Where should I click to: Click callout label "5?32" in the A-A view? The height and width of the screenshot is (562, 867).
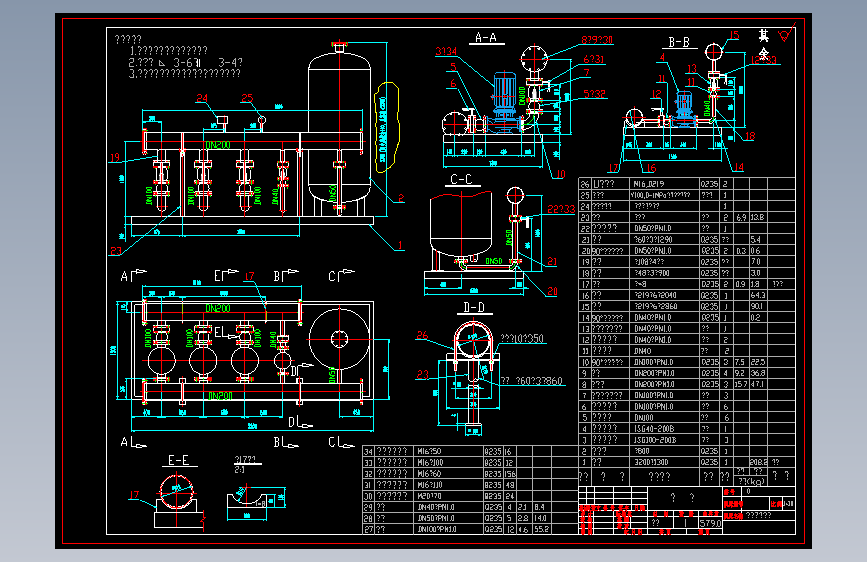click(x=595, y=94)
